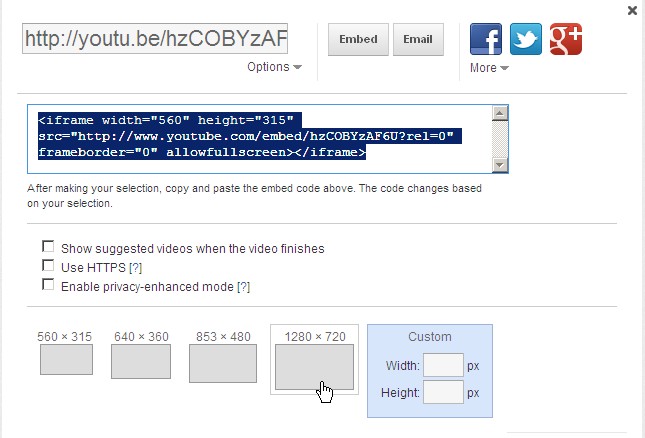Open the Embed tab

click(358, 40)
